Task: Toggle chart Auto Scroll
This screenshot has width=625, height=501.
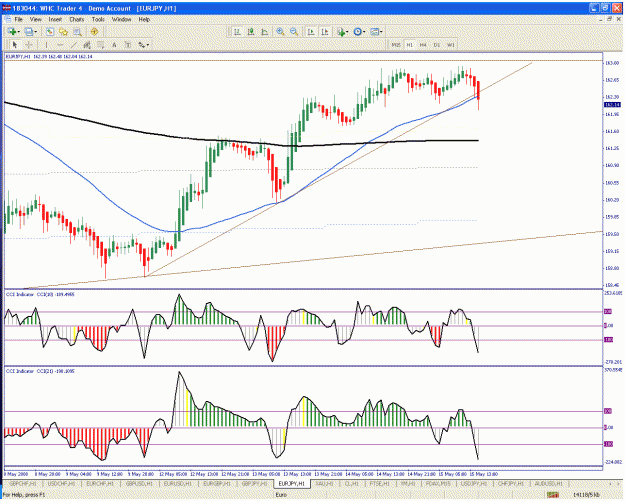Action: pos(311,31)
